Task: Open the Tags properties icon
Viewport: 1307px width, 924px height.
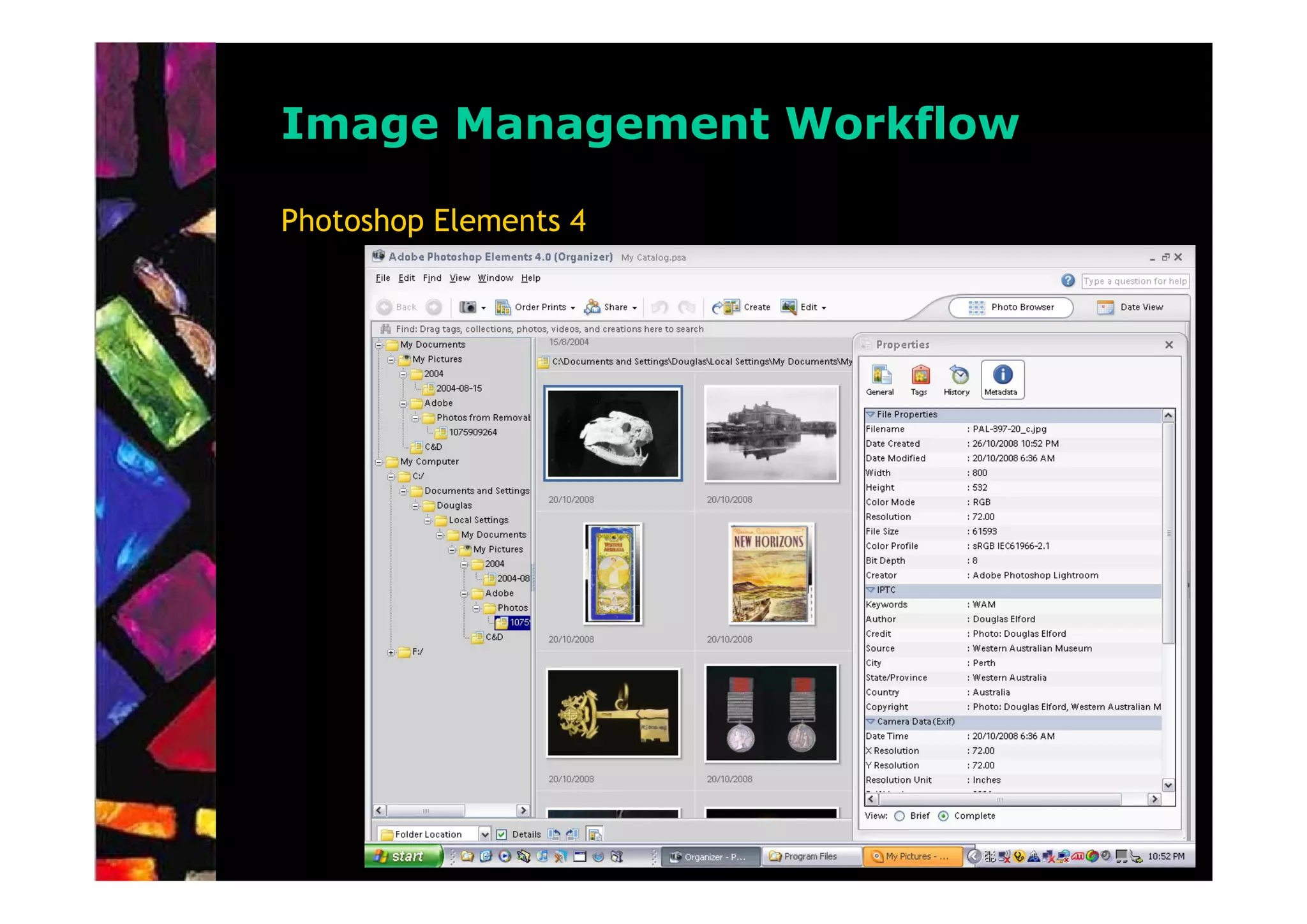Action: tap(920, 380)
